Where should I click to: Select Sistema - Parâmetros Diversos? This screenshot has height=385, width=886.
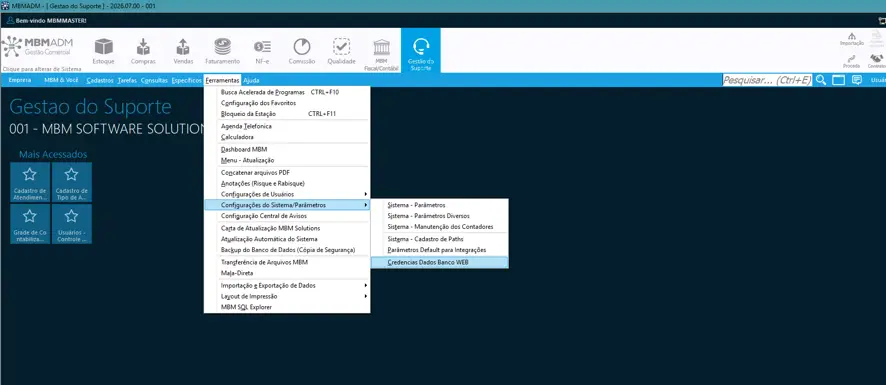tap(440, 216)
